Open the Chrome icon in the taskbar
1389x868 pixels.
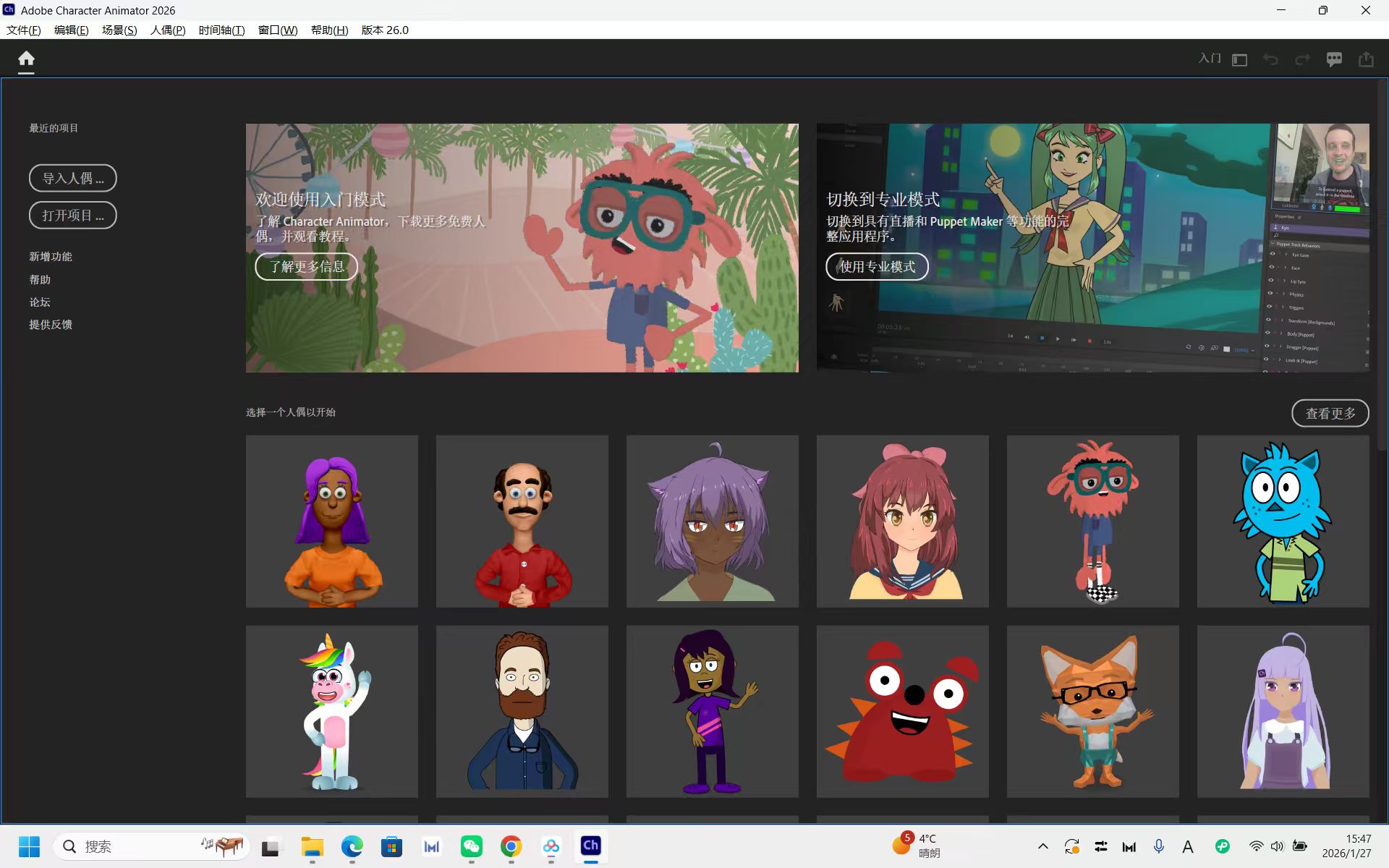coord(511,846)
